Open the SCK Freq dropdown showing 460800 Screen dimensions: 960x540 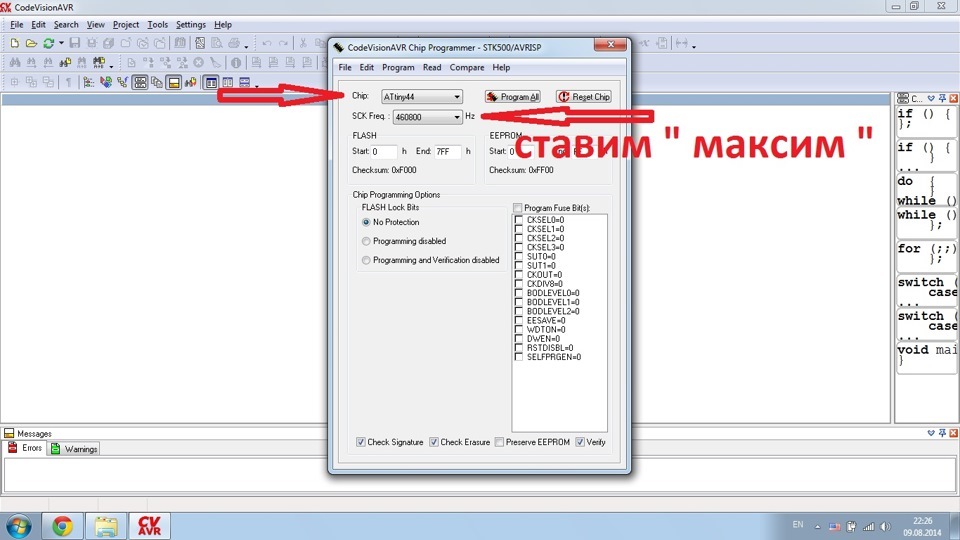[427, 117]
